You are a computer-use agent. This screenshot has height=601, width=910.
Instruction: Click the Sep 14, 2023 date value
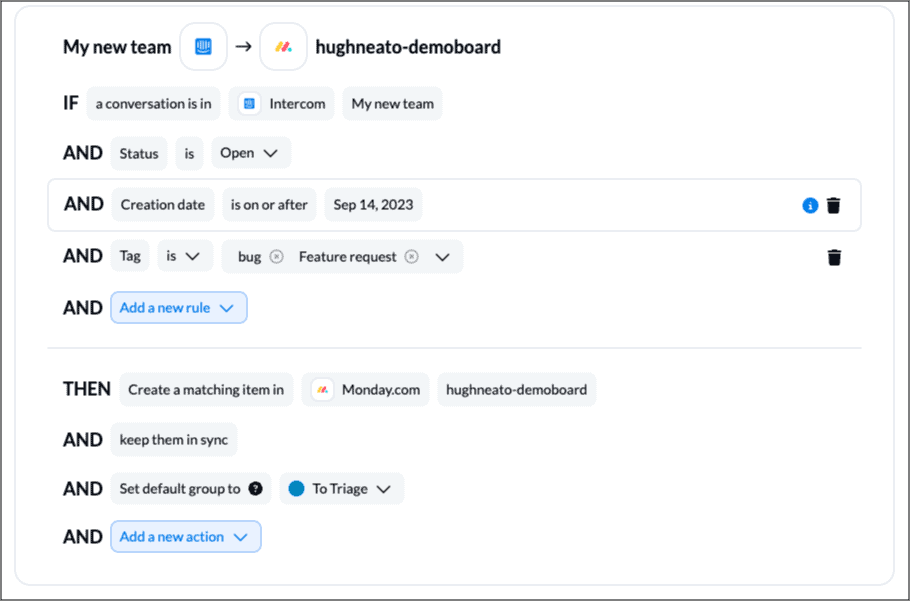(x=373, y=204)
